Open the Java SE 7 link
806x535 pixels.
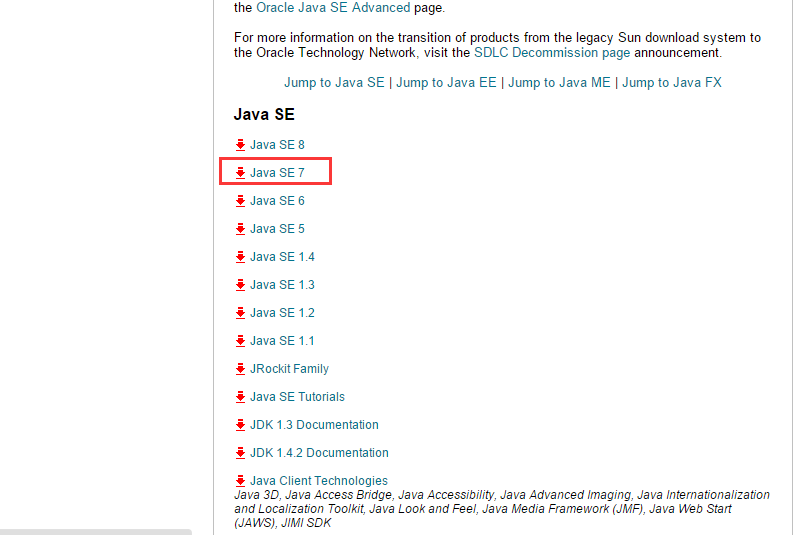277,173
